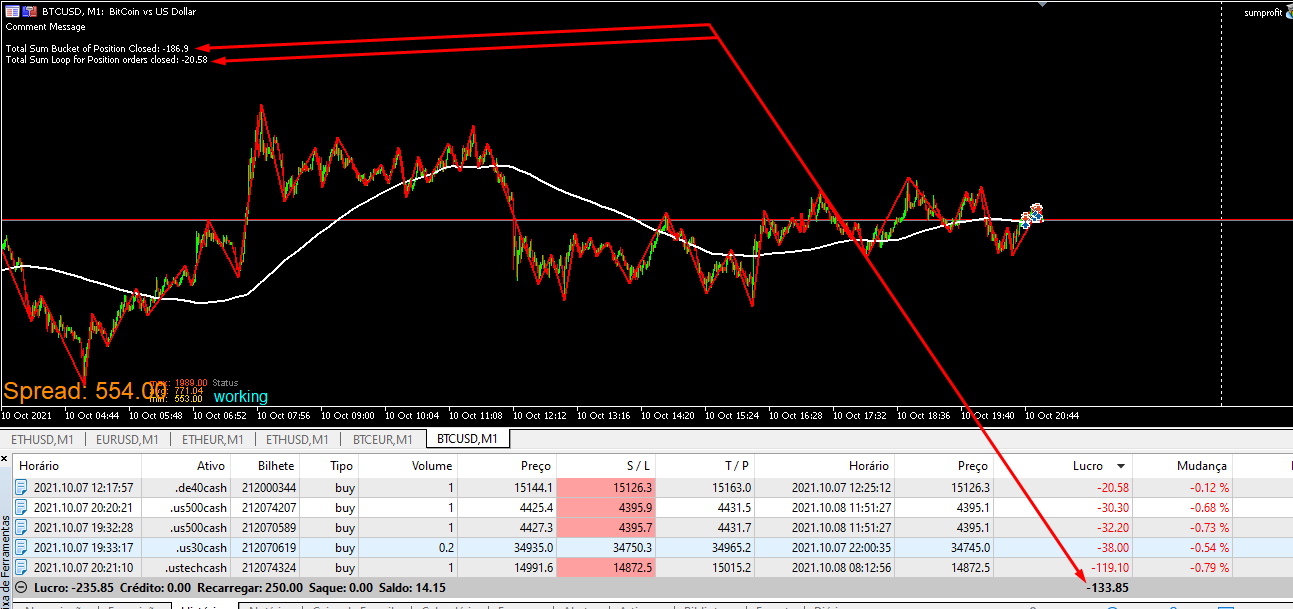Click the T / P column header
The width and height of the screenshot is (1293, 609).
[706, 466]
